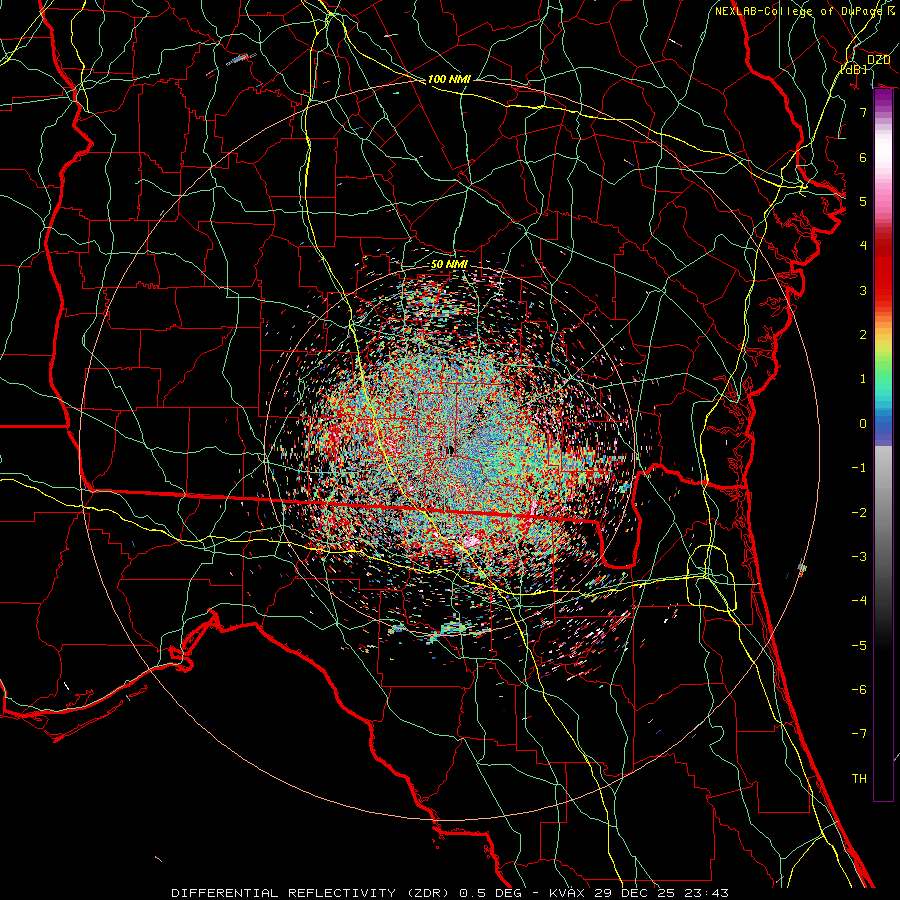Click the -7 value on color scale

click(x=859, y=734)
